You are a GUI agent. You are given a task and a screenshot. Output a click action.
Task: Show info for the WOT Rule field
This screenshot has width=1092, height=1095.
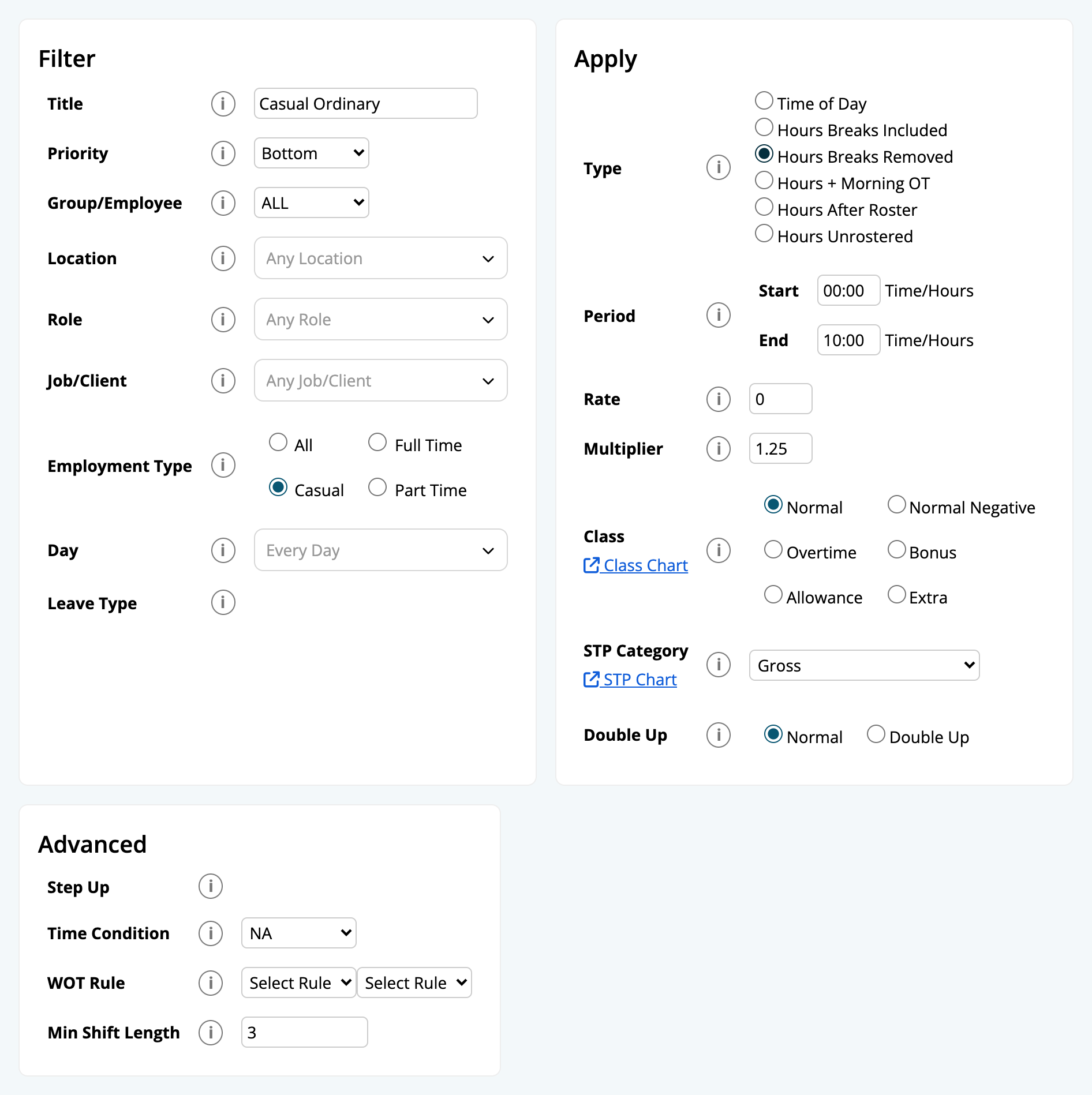tap(211, 983)
